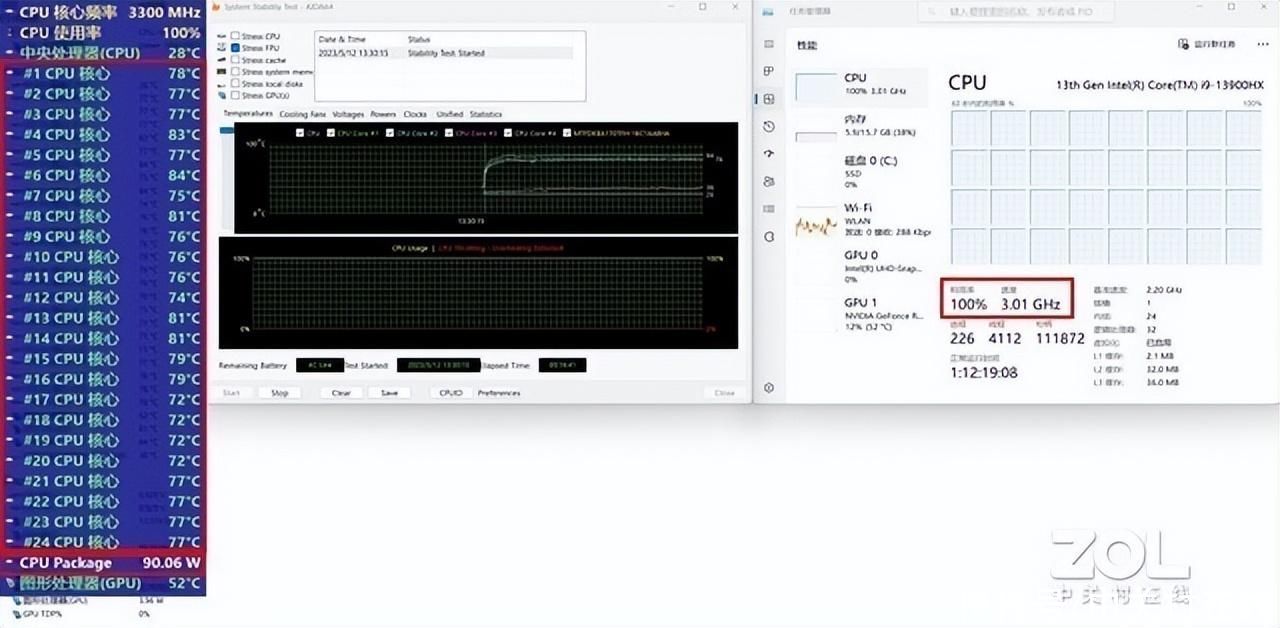Switch to the Cooling Fans tab

303,114
